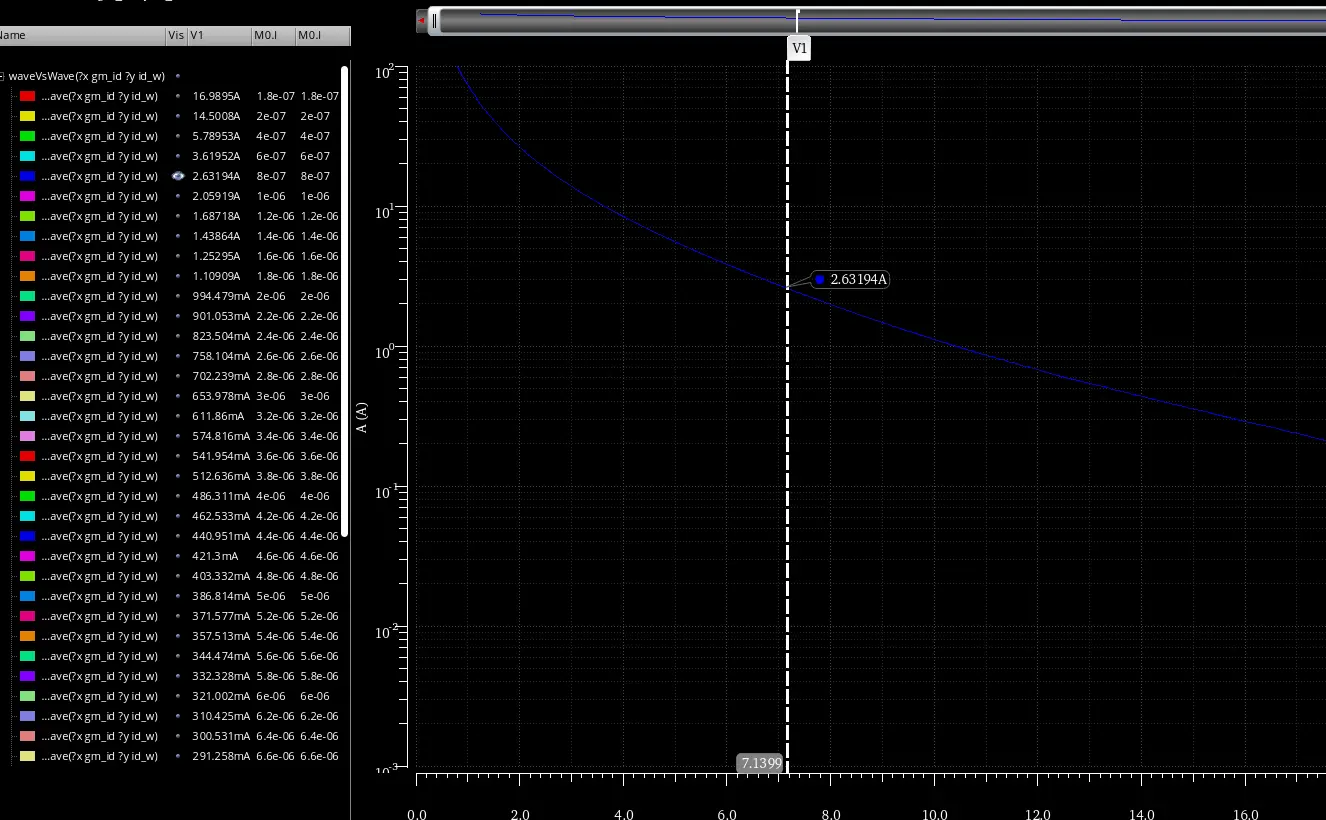Enable visibility for the 994.479mA trace
Viewport: 1326px width, 820px height.
coord(178,296)
